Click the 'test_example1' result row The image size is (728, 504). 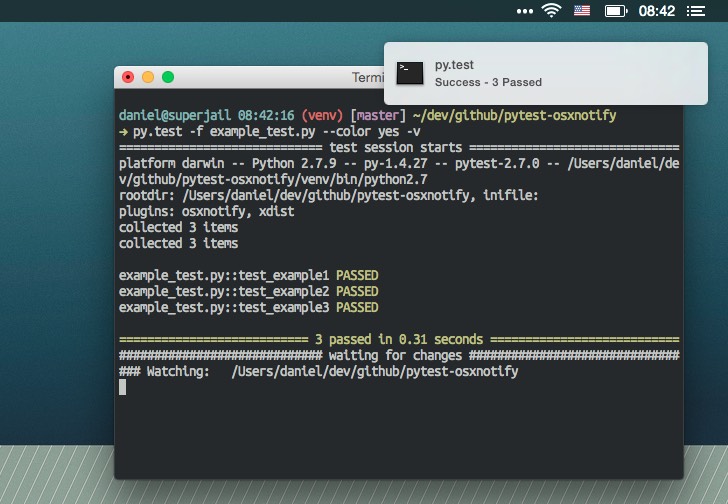point(249,275)
